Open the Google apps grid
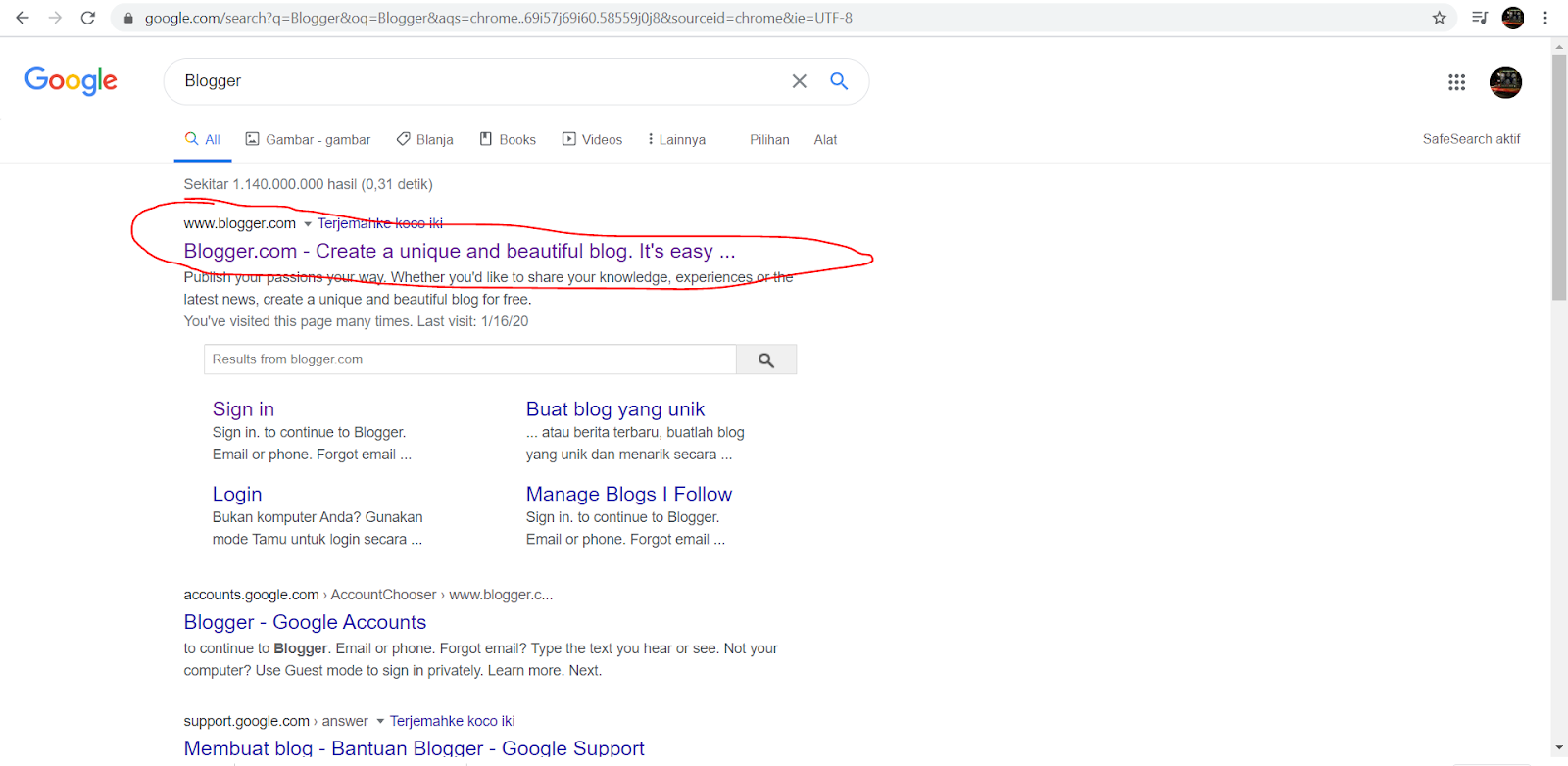1568x766 pixels. [x=1456, y=82]
